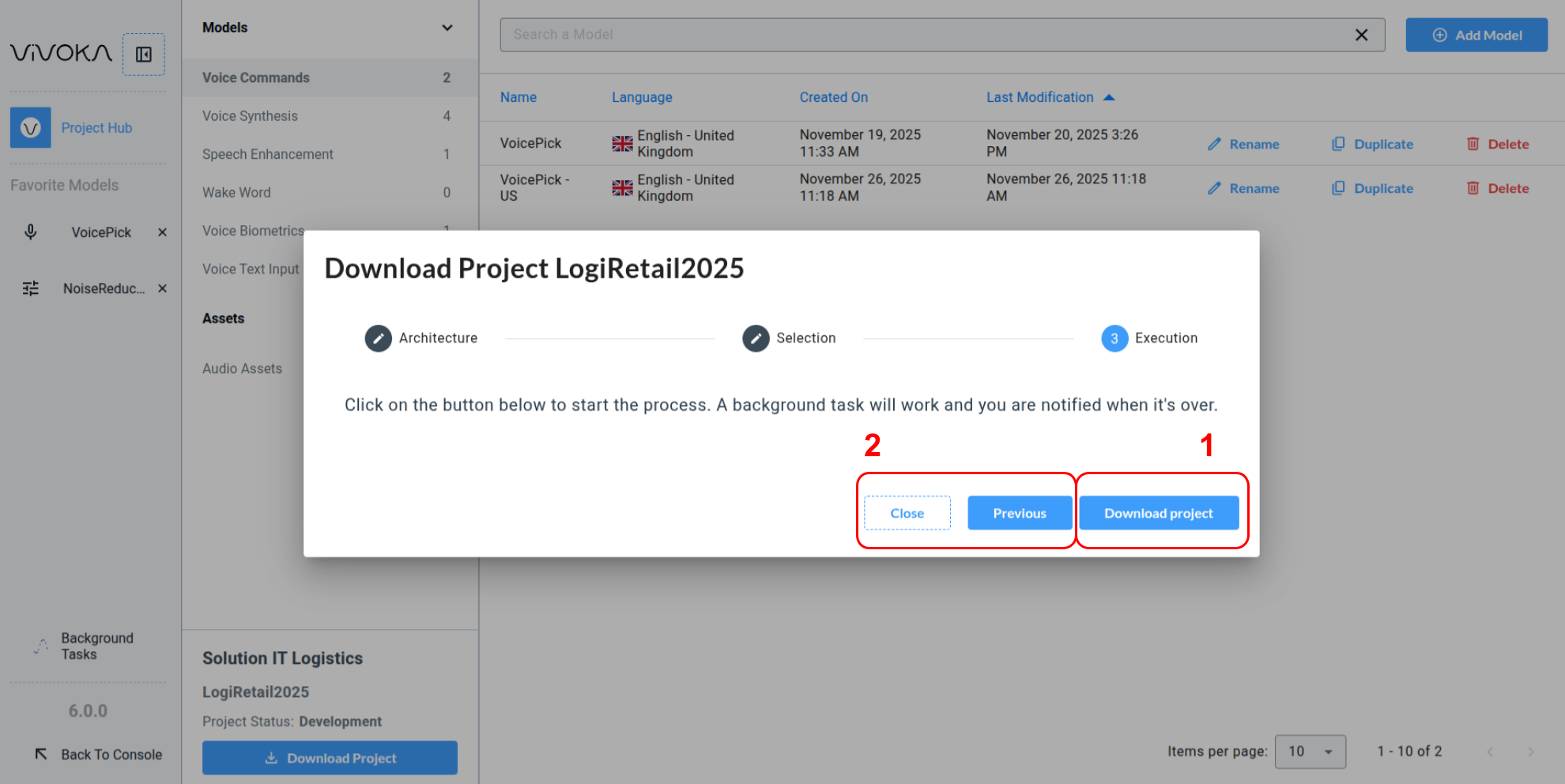The height and width of the screenshot is (784, 1565).
Task: Select the VoicePick microphone icon in favorites
Action: coord(31,232)
